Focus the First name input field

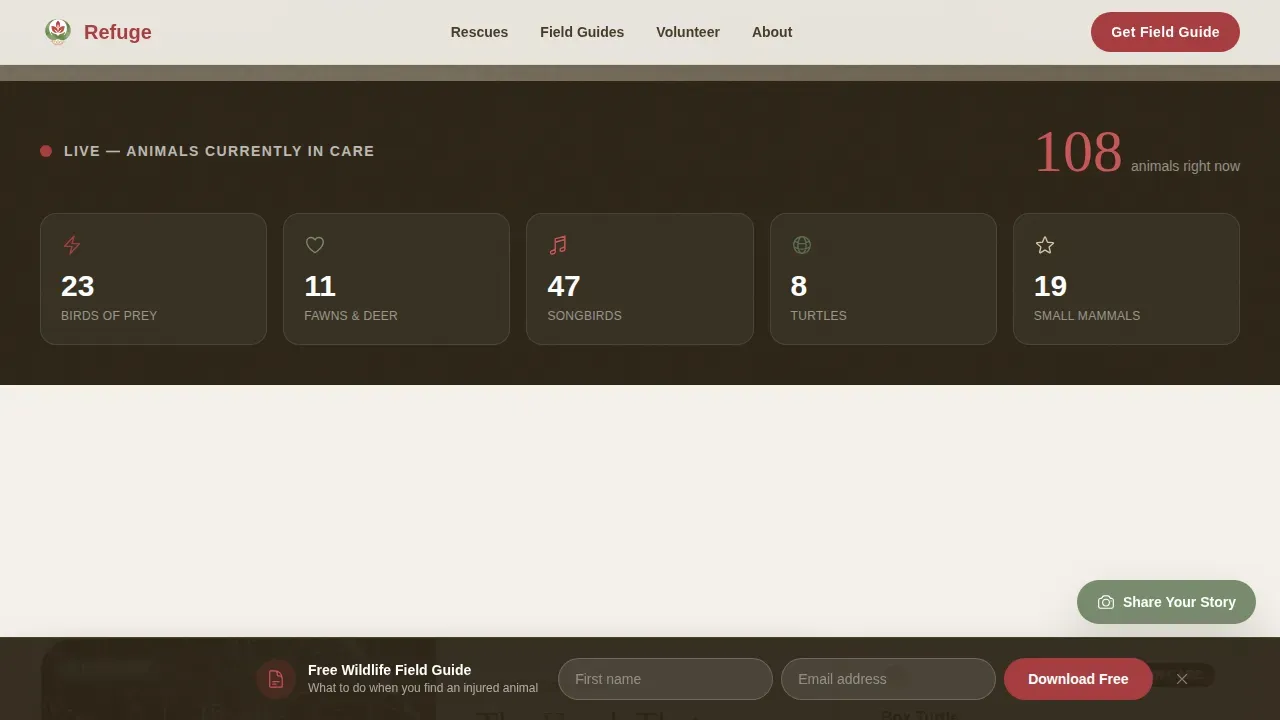(665, 679)
